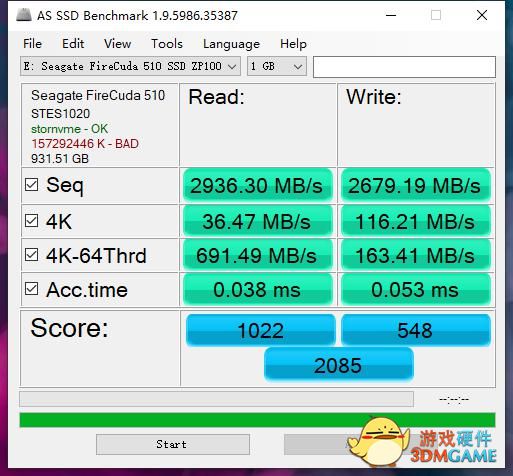The height and width of the screenshot is (476, 513).
Task: Open the File menu
Action: (x=32, y=44)
